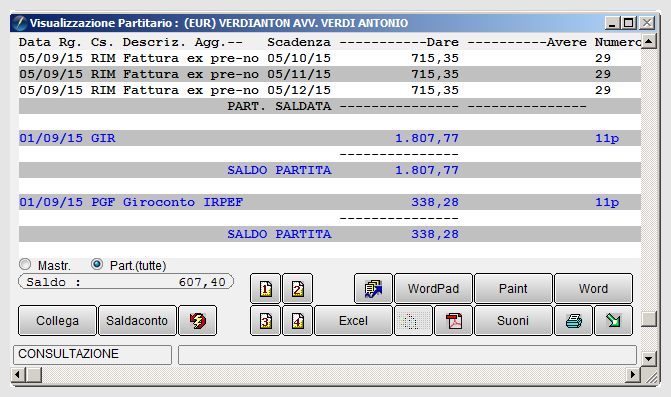Click the Saldo field showing 607,40

pyautogui.click(x=126, y=281)
